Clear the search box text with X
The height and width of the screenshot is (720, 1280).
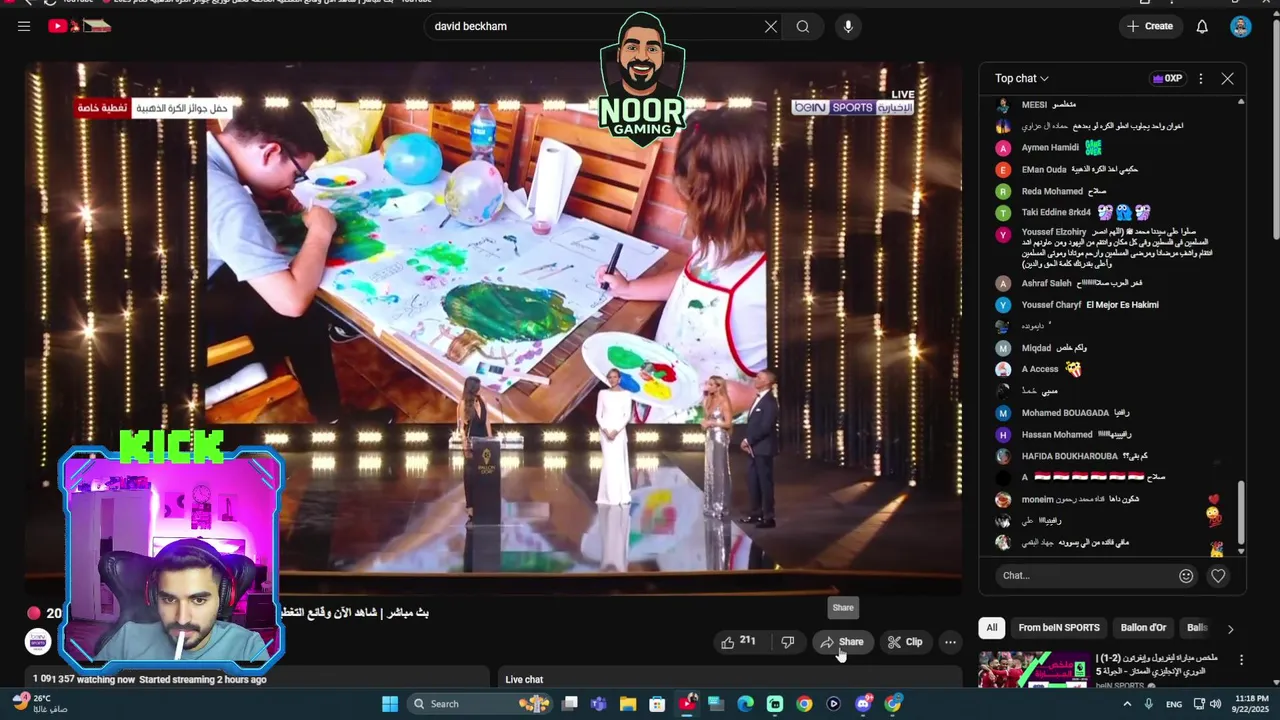pos(771,27)
